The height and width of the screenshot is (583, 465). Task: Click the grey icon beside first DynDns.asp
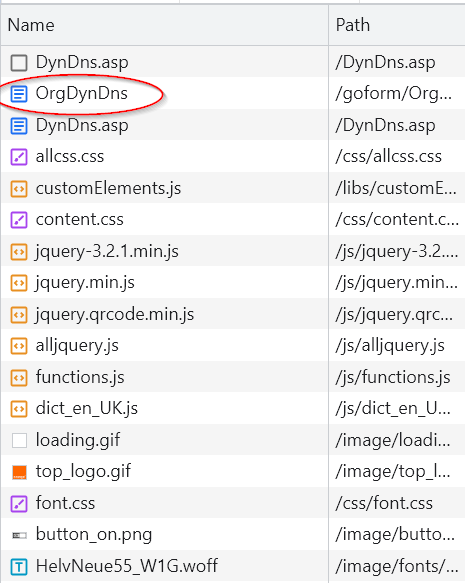point(19,62)
